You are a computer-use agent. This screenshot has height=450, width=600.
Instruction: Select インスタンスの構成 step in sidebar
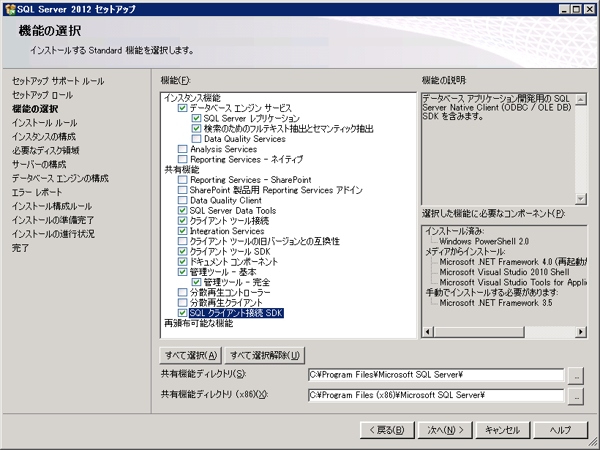pos(44,137)
